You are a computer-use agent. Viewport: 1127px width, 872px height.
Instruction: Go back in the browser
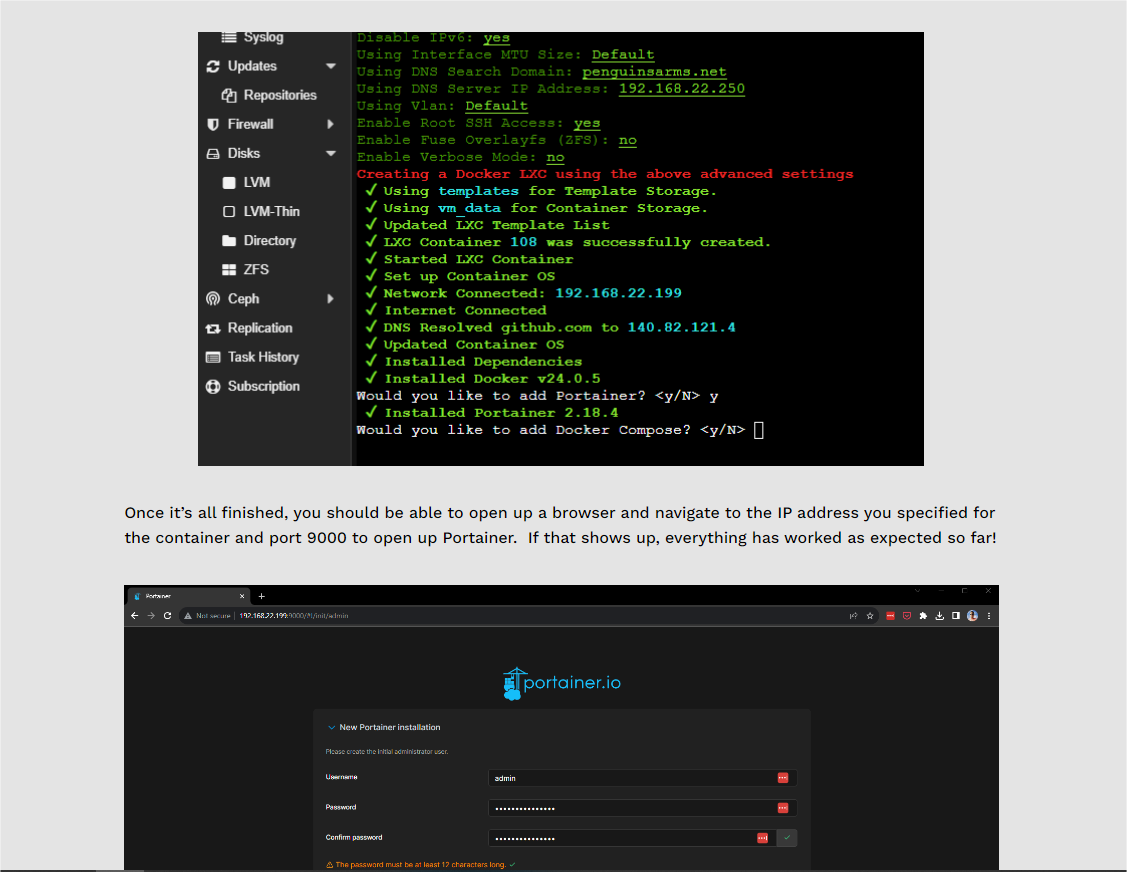point(134,616)
